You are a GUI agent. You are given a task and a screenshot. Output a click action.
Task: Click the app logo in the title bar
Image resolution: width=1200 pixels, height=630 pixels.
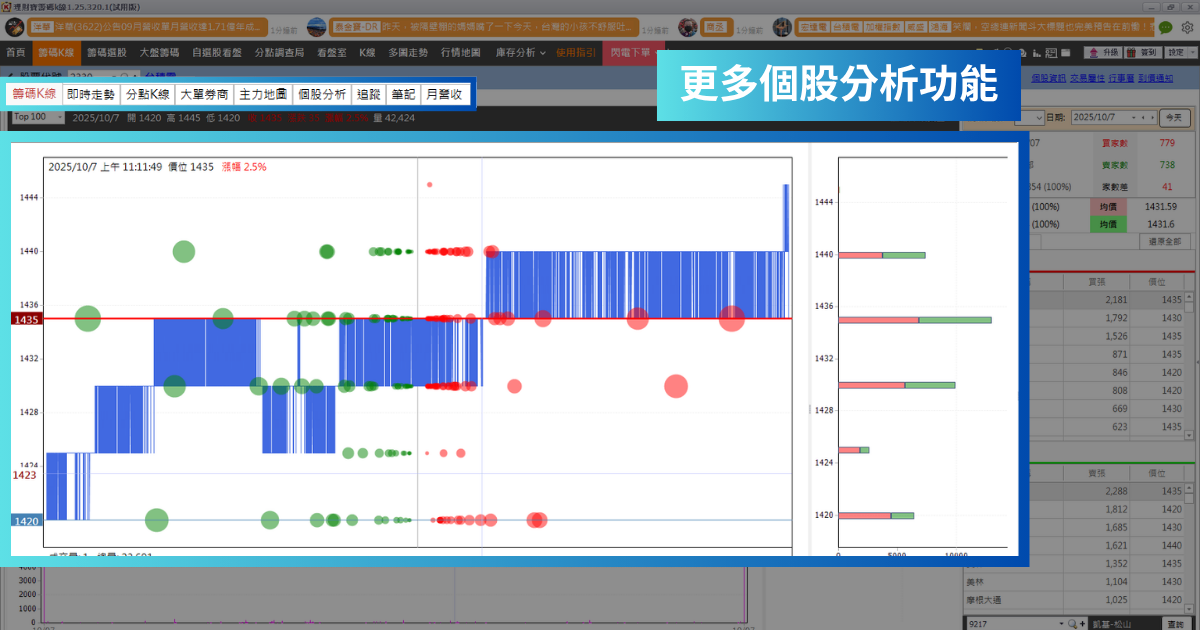[x=7, y=6]
